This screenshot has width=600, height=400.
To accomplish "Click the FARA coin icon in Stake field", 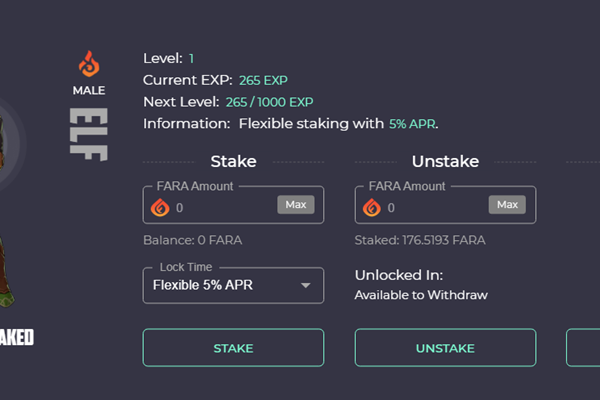I will pyautogui.click(x=160, y=208).
